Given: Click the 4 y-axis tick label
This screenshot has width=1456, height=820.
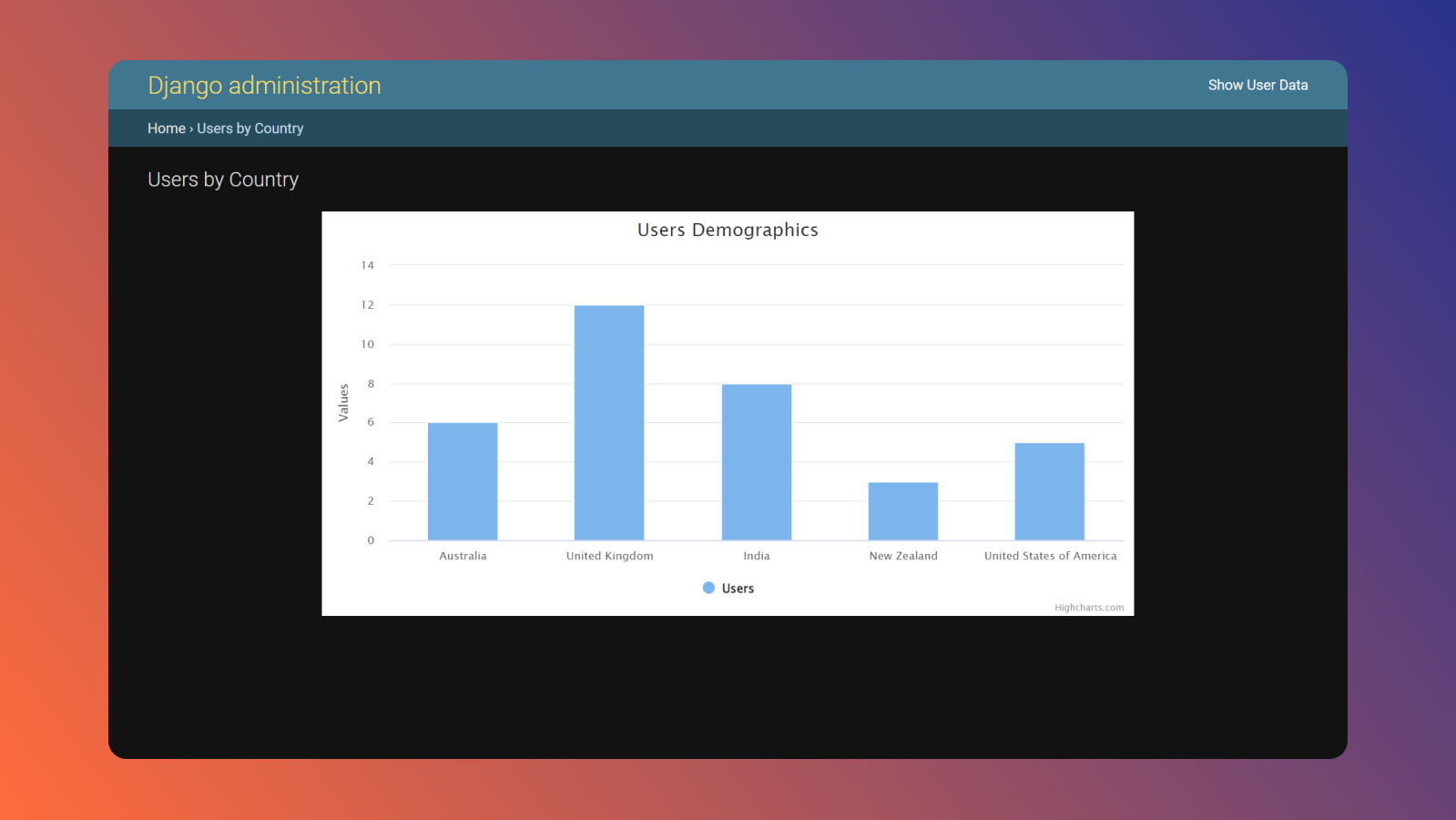Looking at the screenshot, I should [x=371, y=461].
